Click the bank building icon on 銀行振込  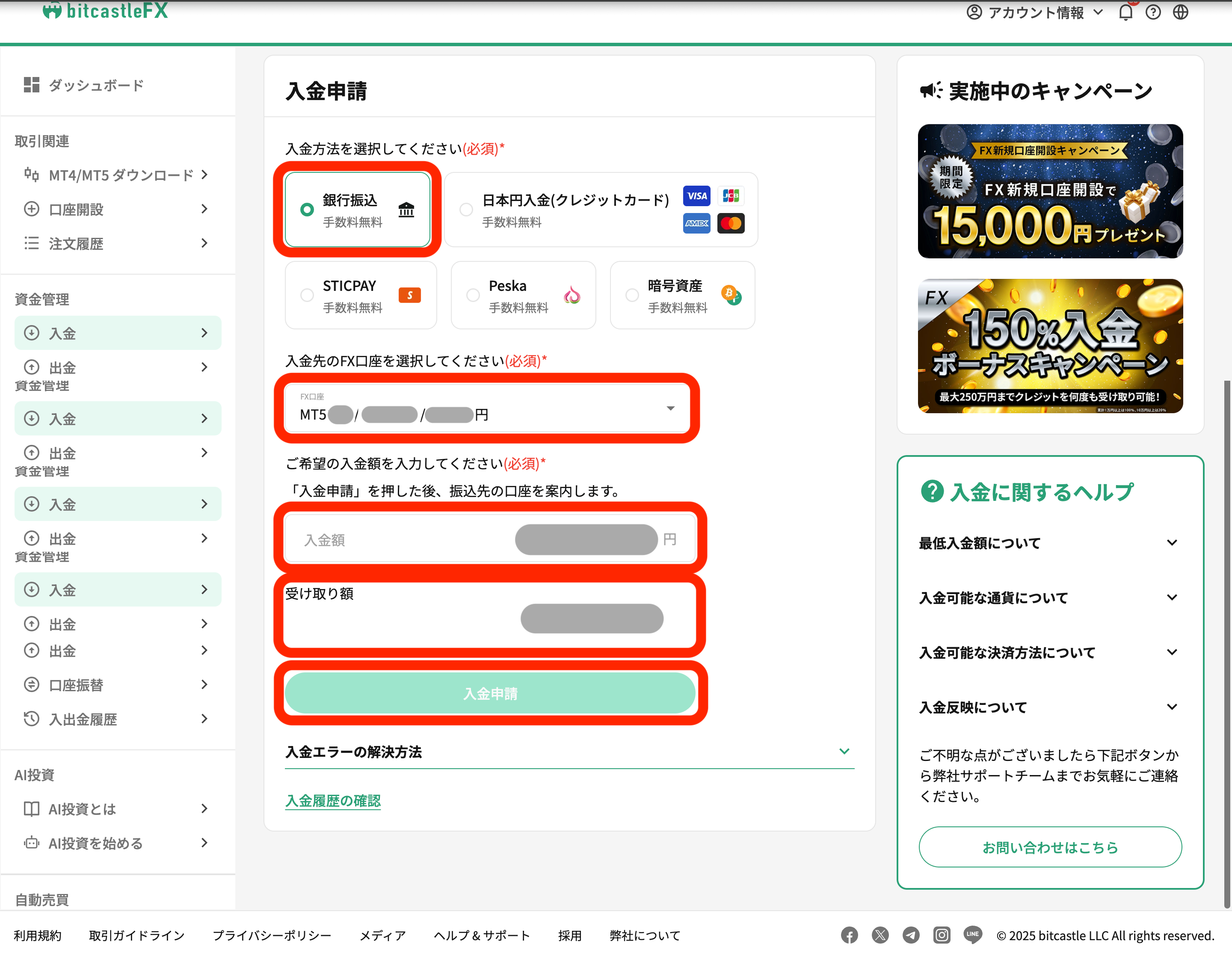406,209
